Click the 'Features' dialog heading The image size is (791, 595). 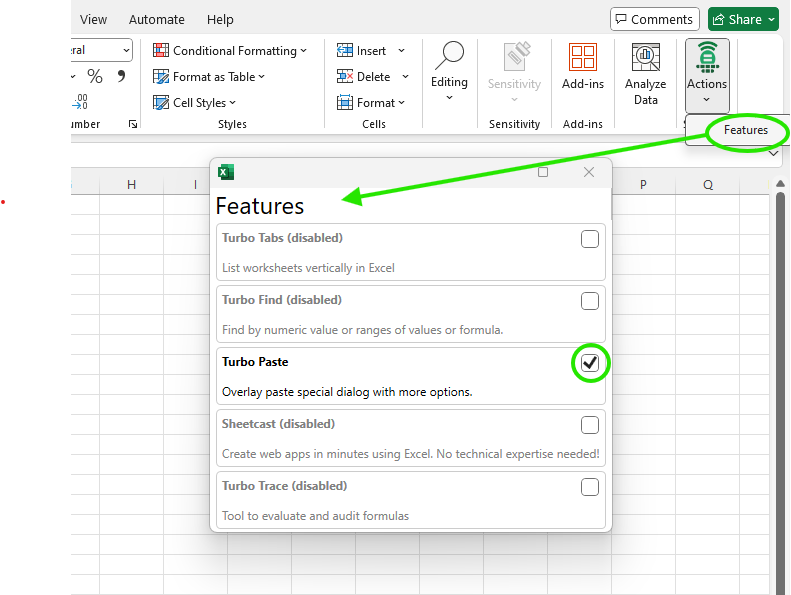pyautogui.click(x=260, y=206)
